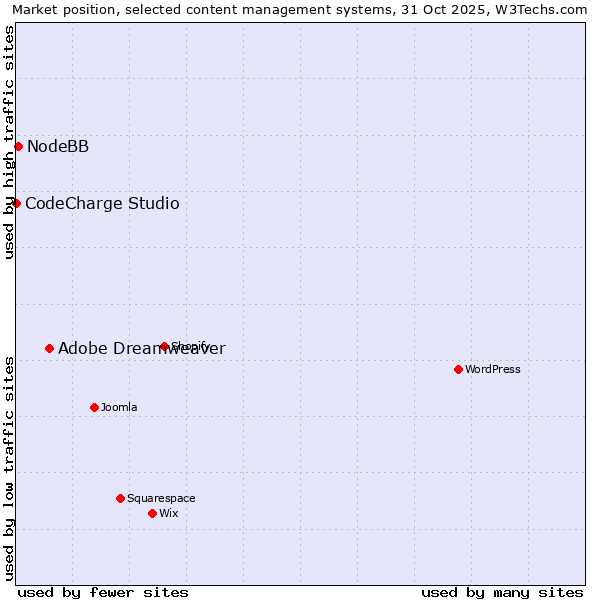This screenshot has width=600, height=600.
Task: Click the Shopify red data point
Action: click(164, 347)
